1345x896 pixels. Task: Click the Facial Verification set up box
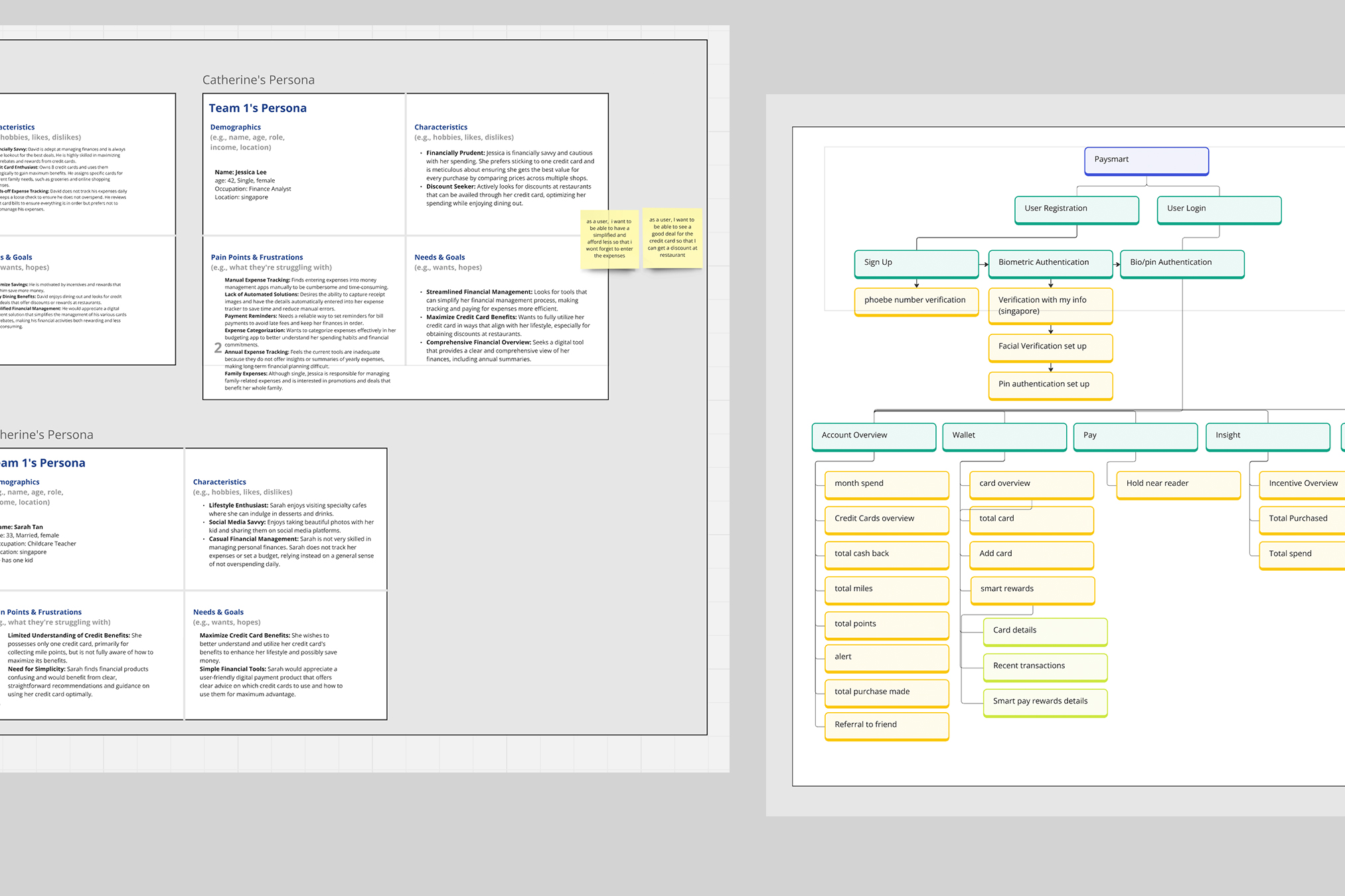tap(1050, 347)
